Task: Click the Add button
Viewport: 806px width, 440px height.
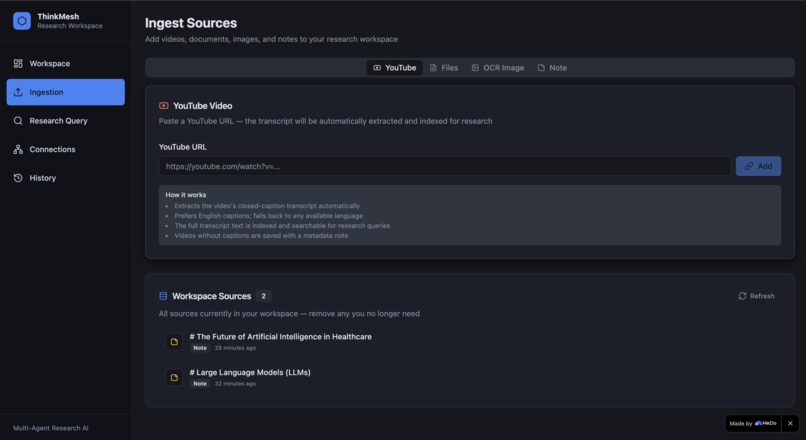Action: click(758, 166)
